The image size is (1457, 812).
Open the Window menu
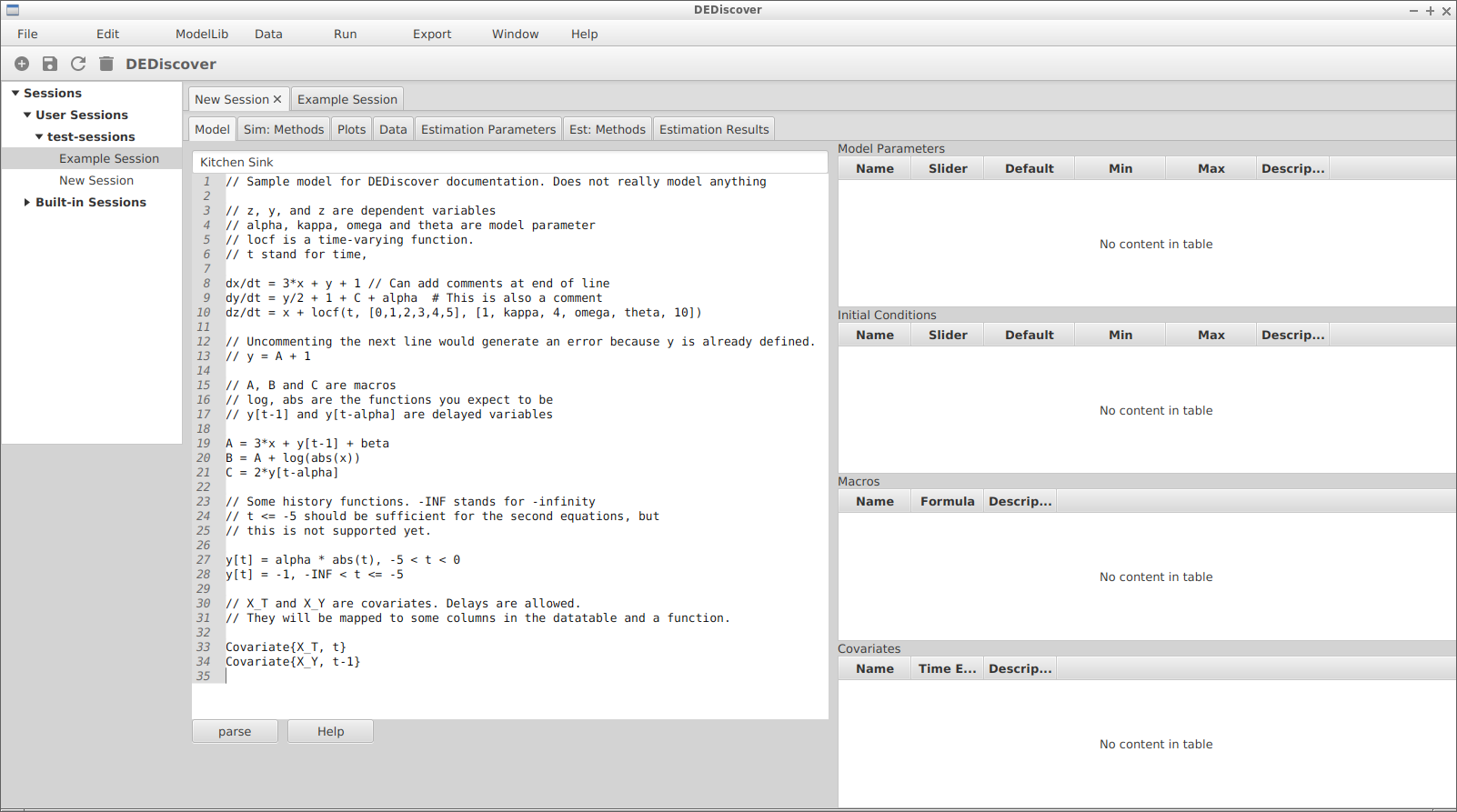click(516, 34)
